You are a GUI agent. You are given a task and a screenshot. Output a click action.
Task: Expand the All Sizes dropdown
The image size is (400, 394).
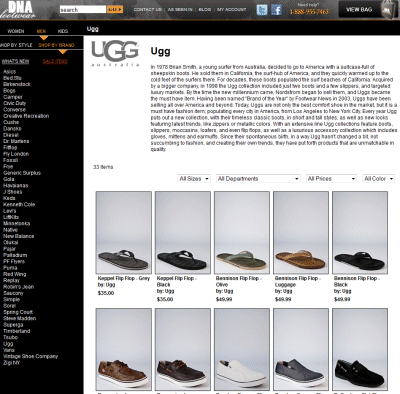(x=194, y=179)
